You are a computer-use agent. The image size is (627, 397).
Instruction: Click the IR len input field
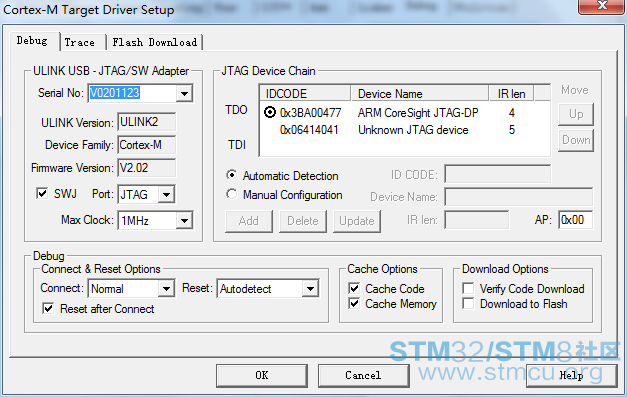click(477, 220)
